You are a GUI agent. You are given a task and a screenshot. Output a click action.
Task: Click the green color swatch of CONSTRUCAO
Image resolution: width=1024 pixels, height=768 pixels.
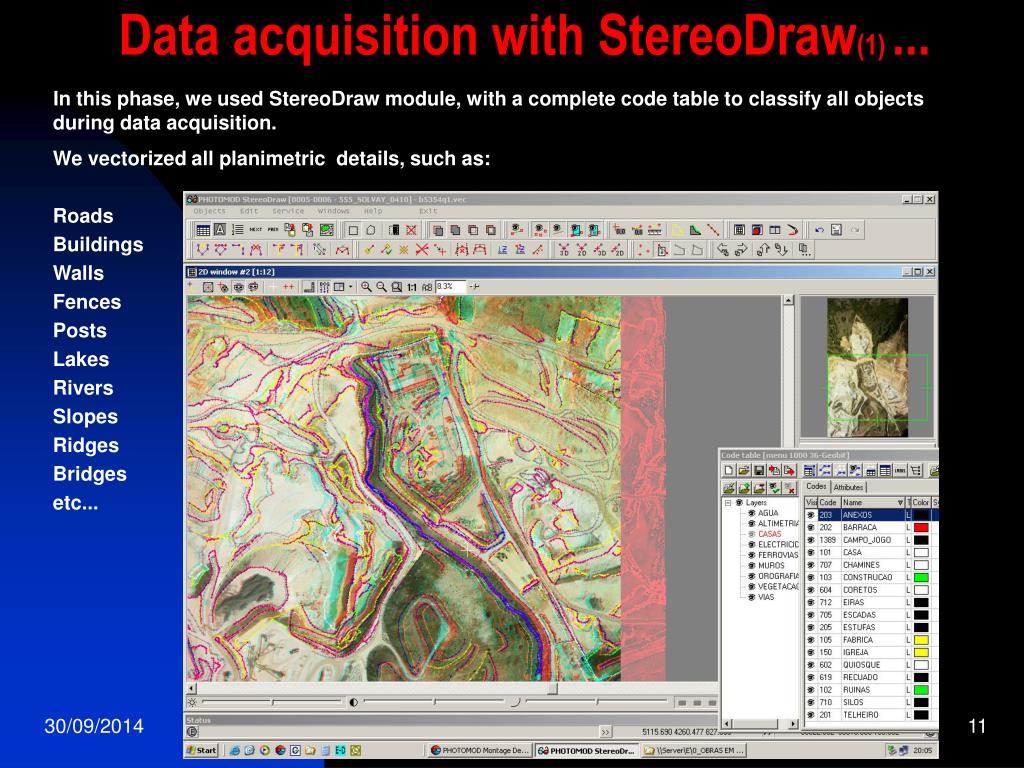(x=921, y=577)
